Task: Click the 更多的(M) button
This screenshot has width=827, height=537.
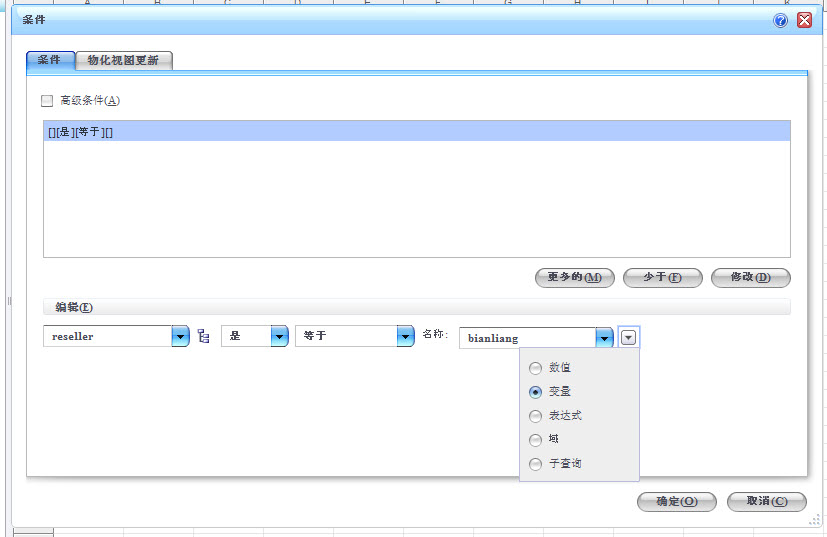Action: [x=574, y=277]
